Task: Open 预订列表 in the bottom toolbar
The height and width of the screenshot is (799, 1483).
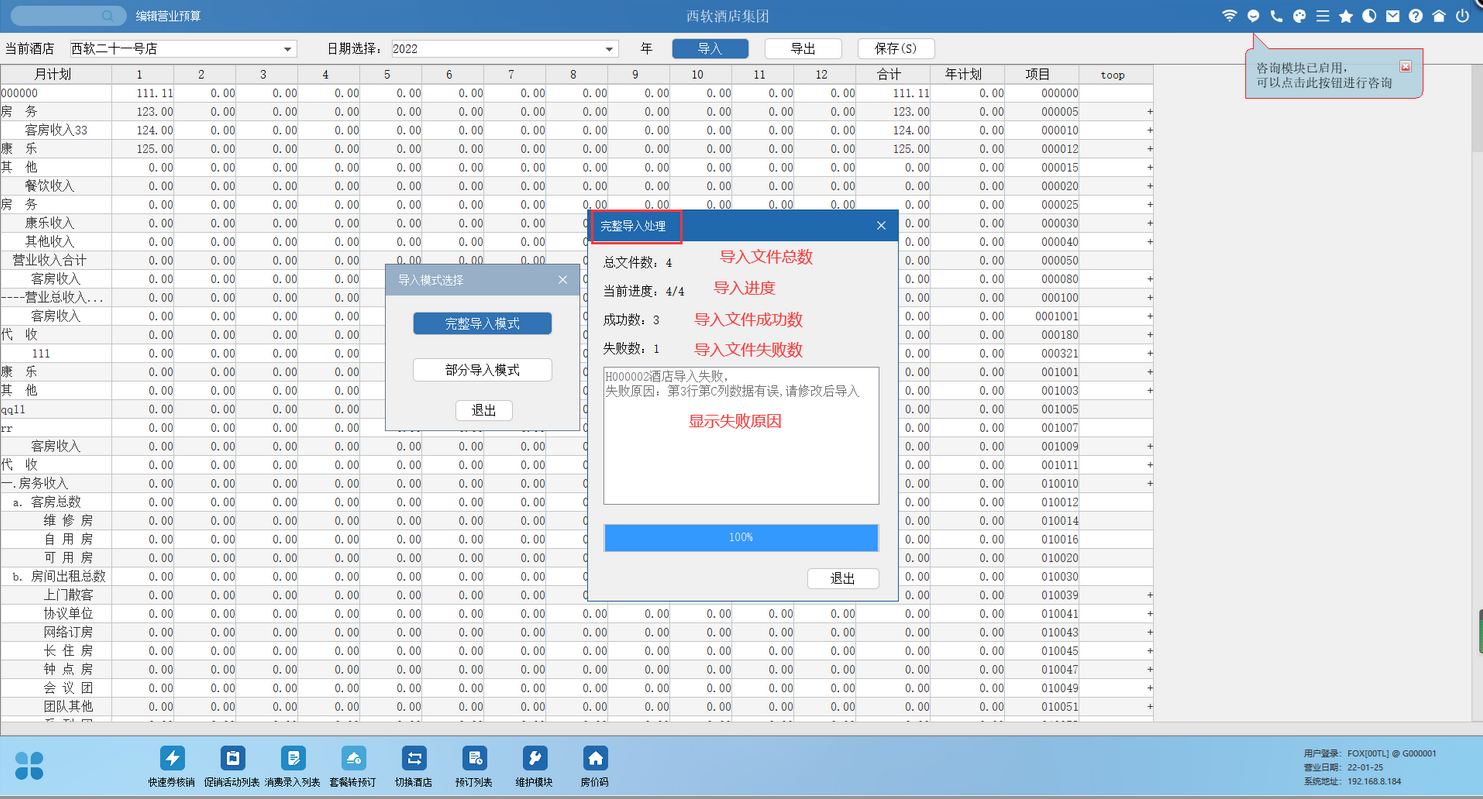Action: (x=474, y=766)
